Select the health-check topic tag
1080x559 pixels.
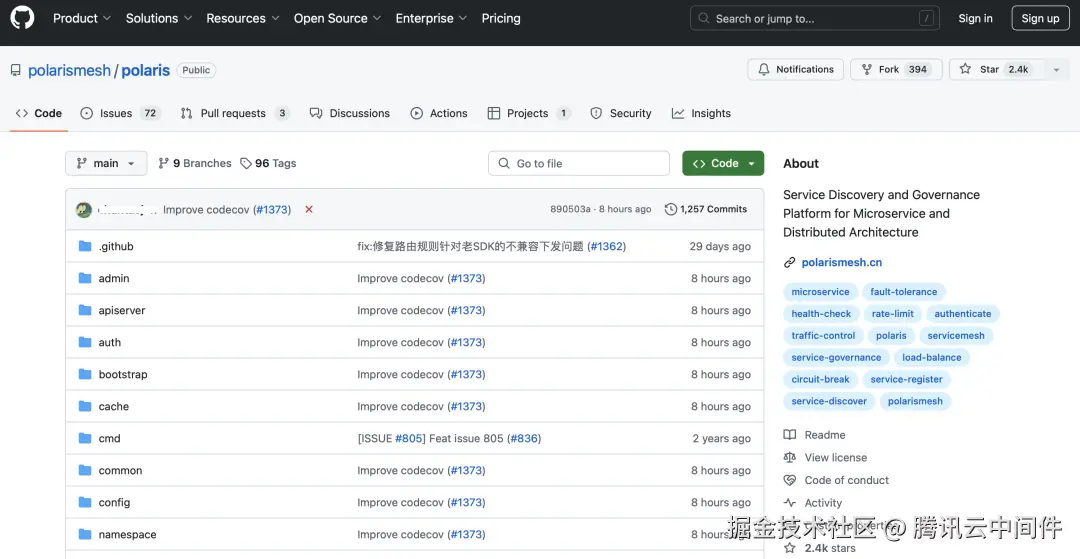[821, 314]
